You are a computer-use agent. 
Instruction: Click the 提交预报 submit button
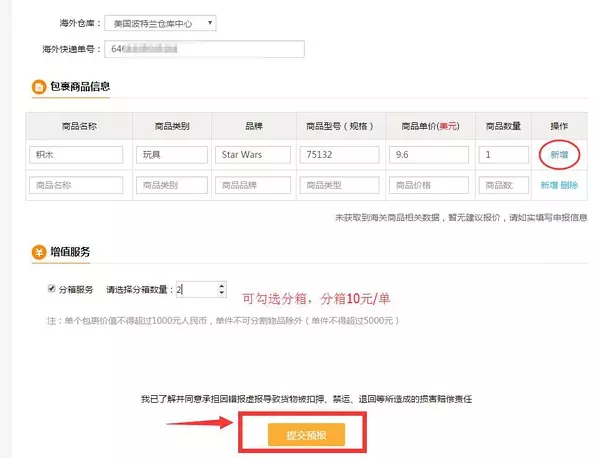pos(306,435)
